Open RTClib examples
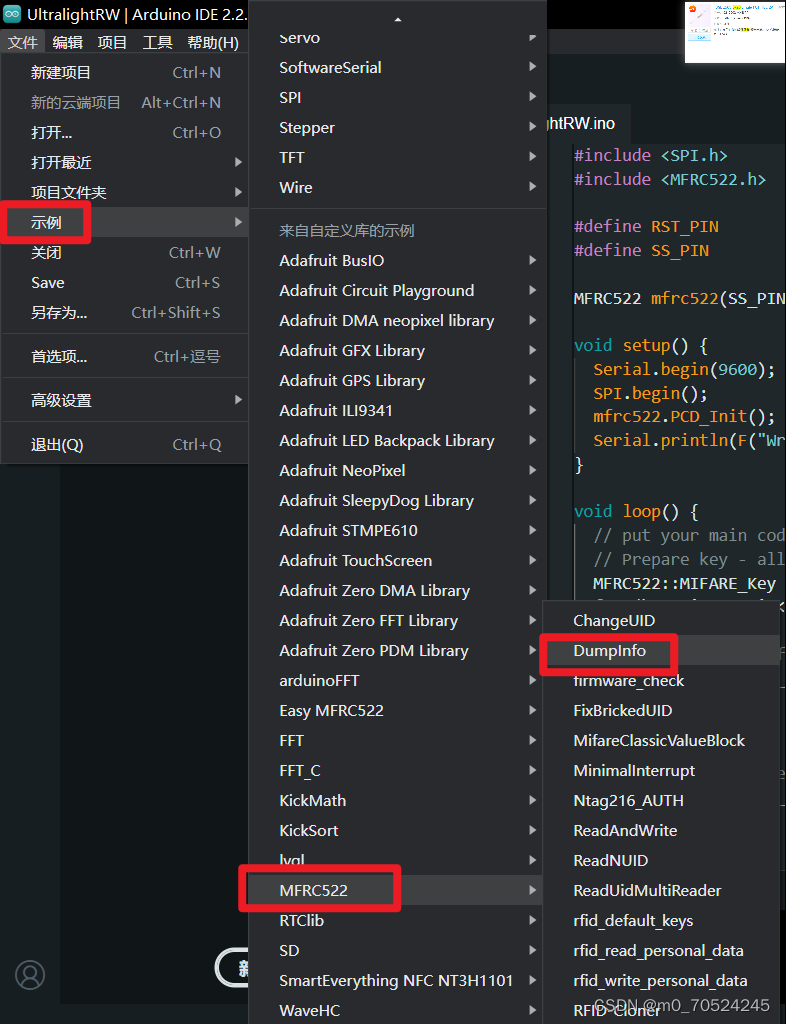Screen dimensions: 786x1024 (398, 920)
